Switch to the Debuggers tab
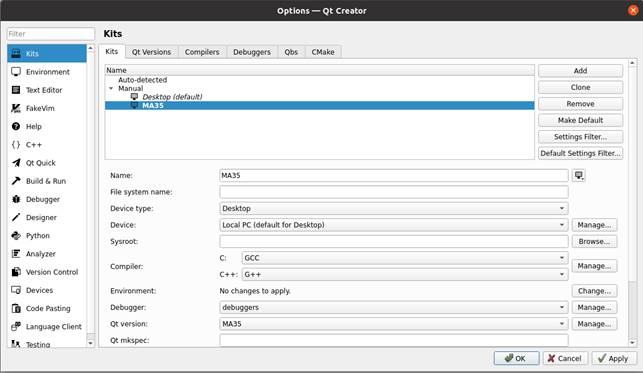643x373 pixels. (252, 52)
